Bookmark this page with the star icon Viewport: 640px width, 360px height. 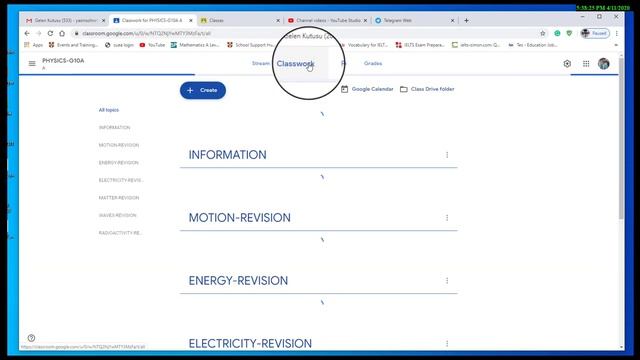click(x=542, y=33)
